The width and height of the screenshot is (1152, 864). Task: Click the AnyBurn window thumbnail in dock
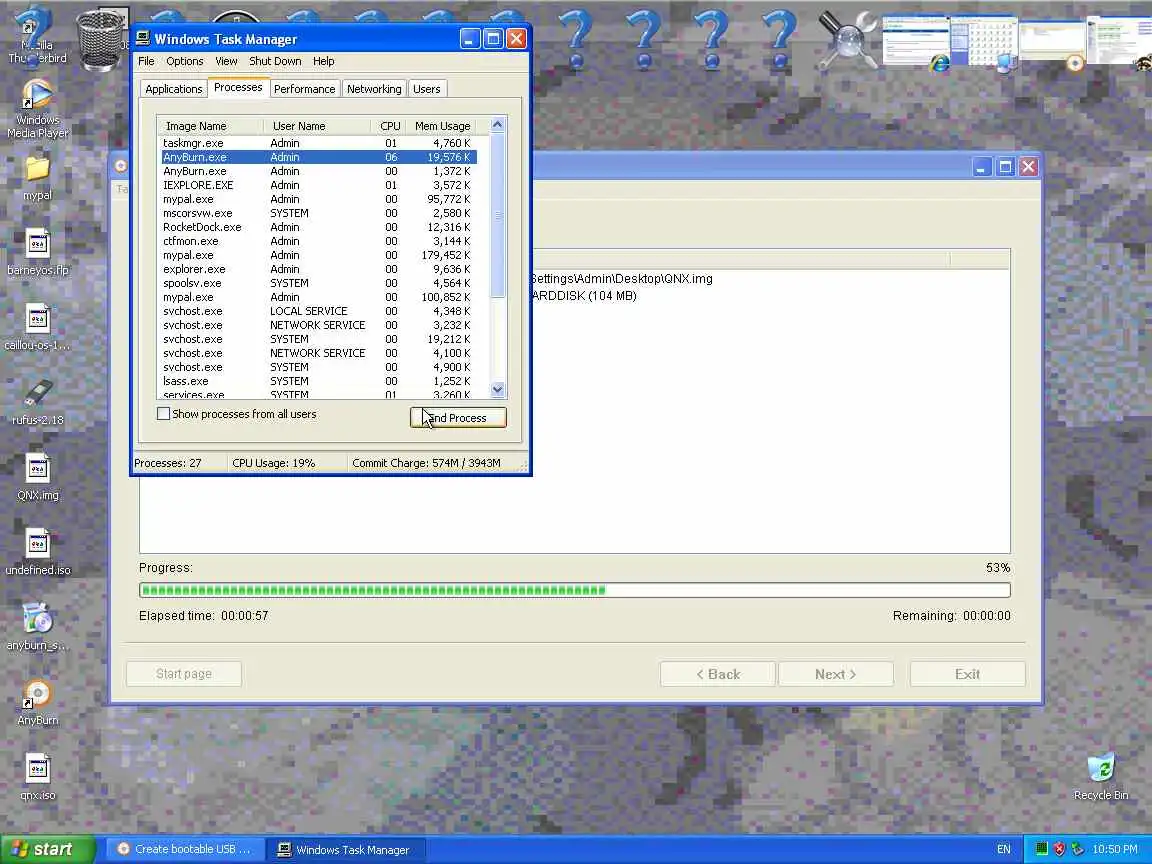[x=1052, y=43]
